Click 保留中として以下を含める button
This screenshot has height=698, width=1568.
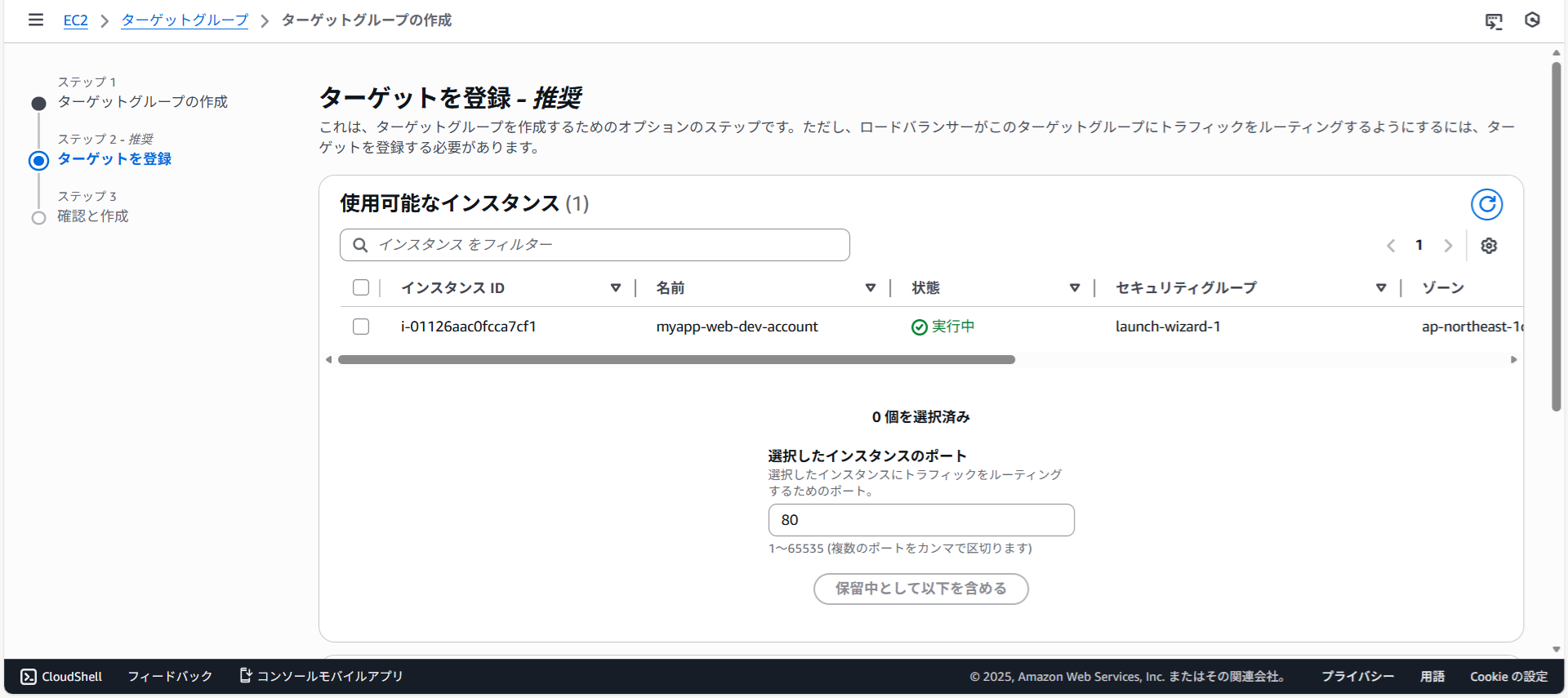coord(920,589)
